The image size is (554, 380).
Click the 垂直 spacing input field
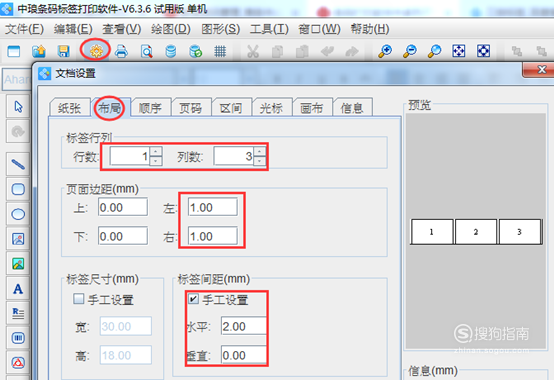244,355
